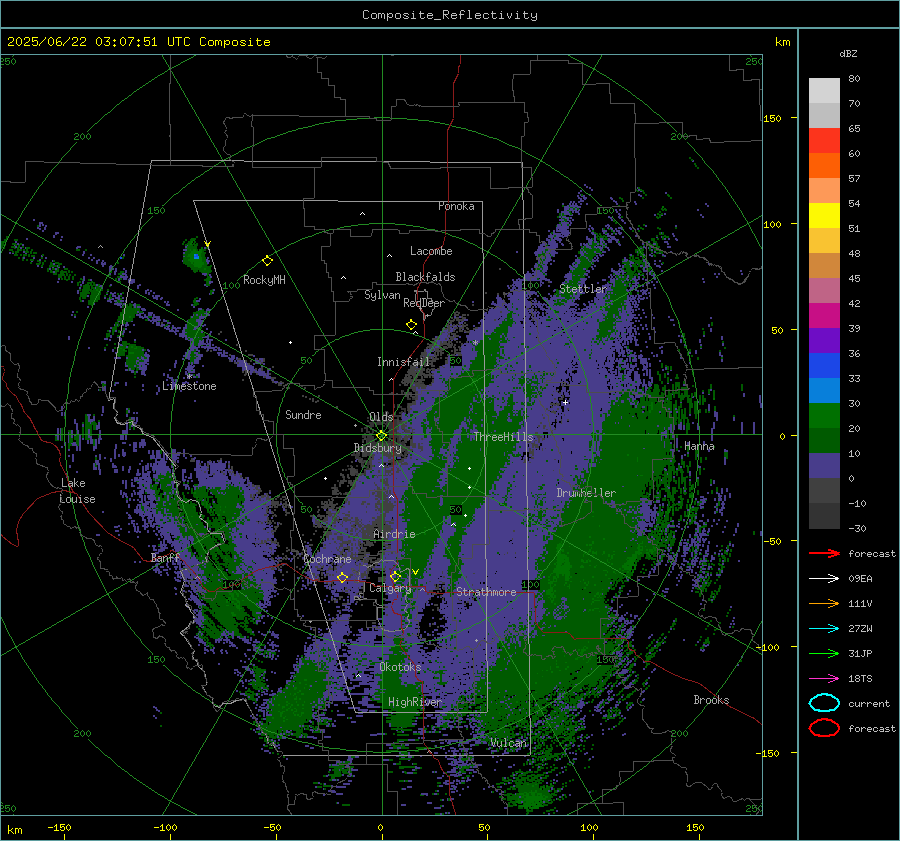Click the Sundre label
The width and height of the screenshot is (900, 841).
pos(303,414)
